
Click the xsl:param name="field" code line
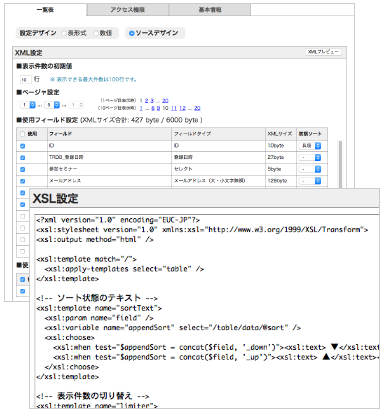point(99,318)
